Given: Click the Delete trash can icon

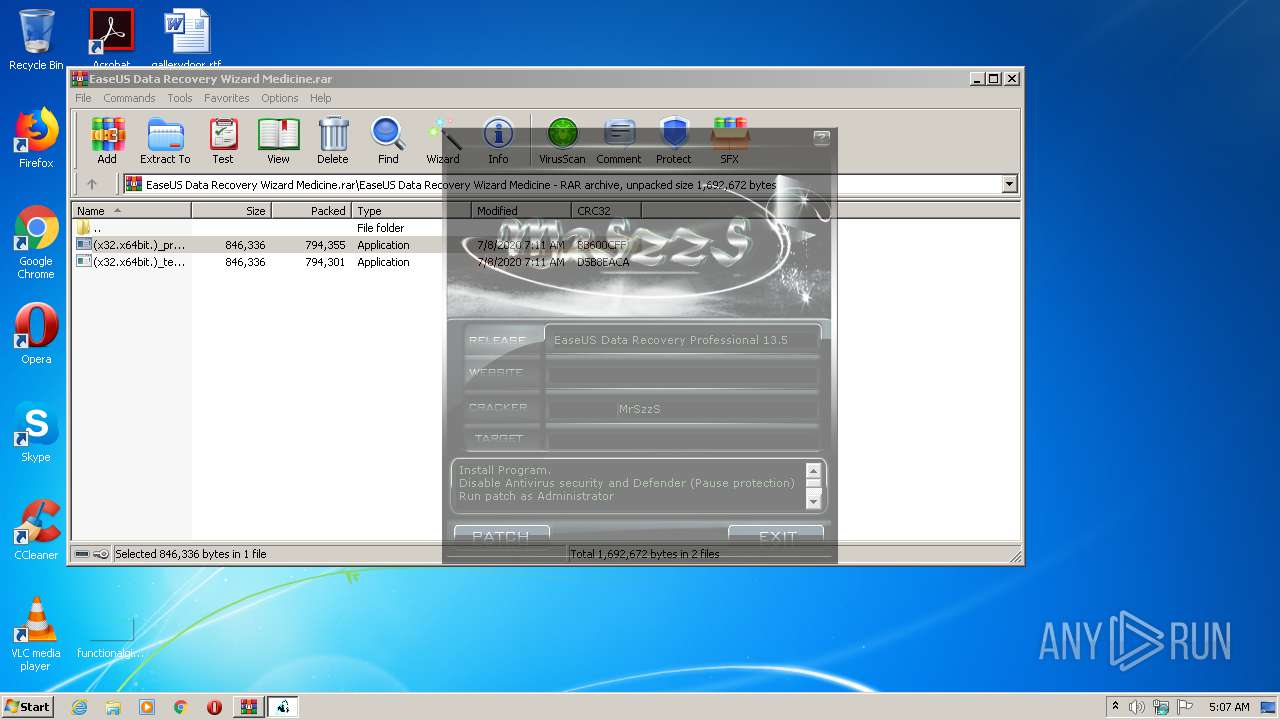Looking at the screenshot, I should coord(333,140).
